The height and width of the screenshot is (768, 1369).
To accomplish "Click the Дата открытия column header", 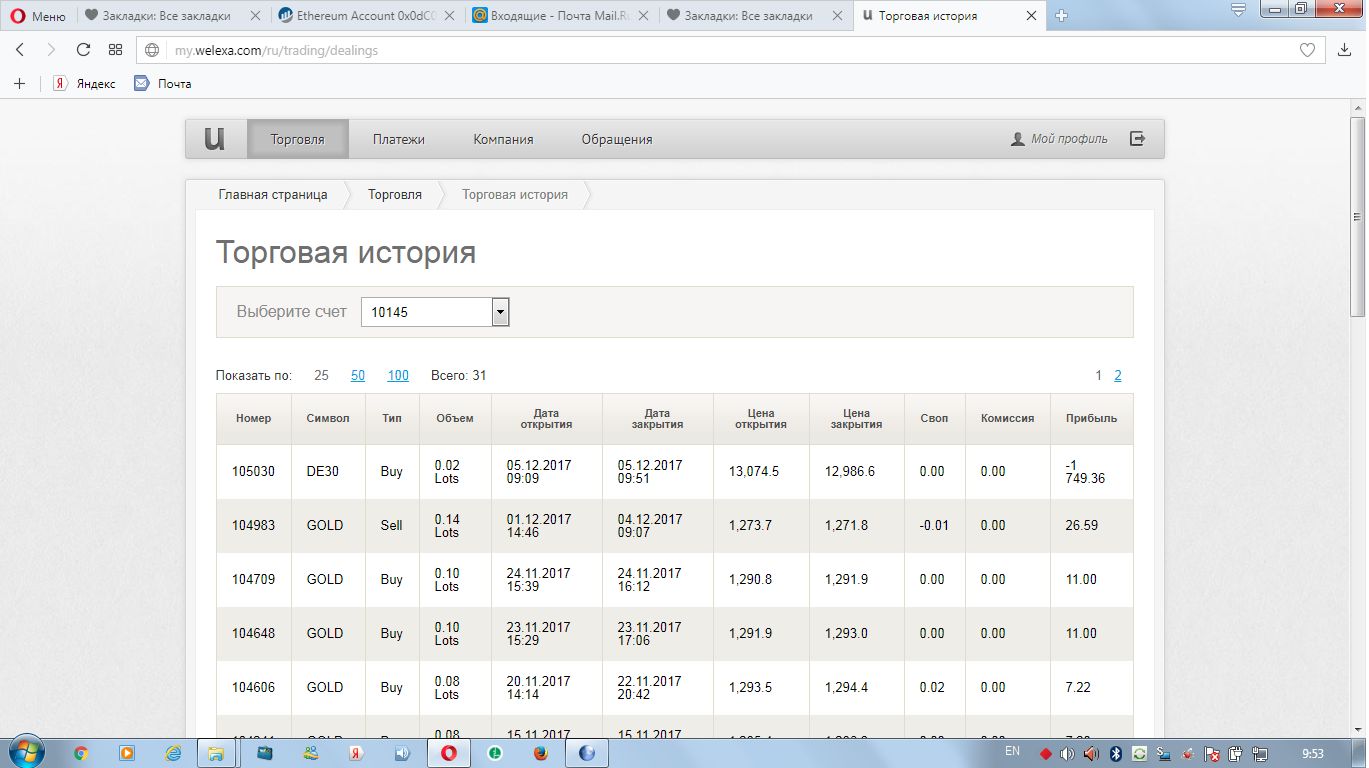I will pyautogui.click(x=547, y=419).
